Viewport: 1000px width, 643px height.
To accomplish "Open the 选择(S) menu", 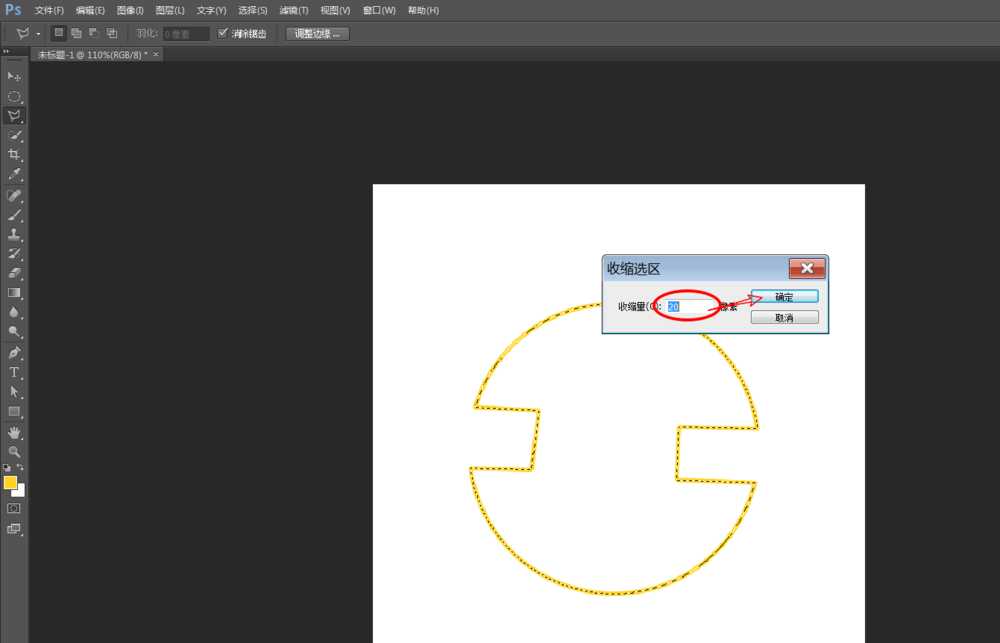I will point(252,10).
